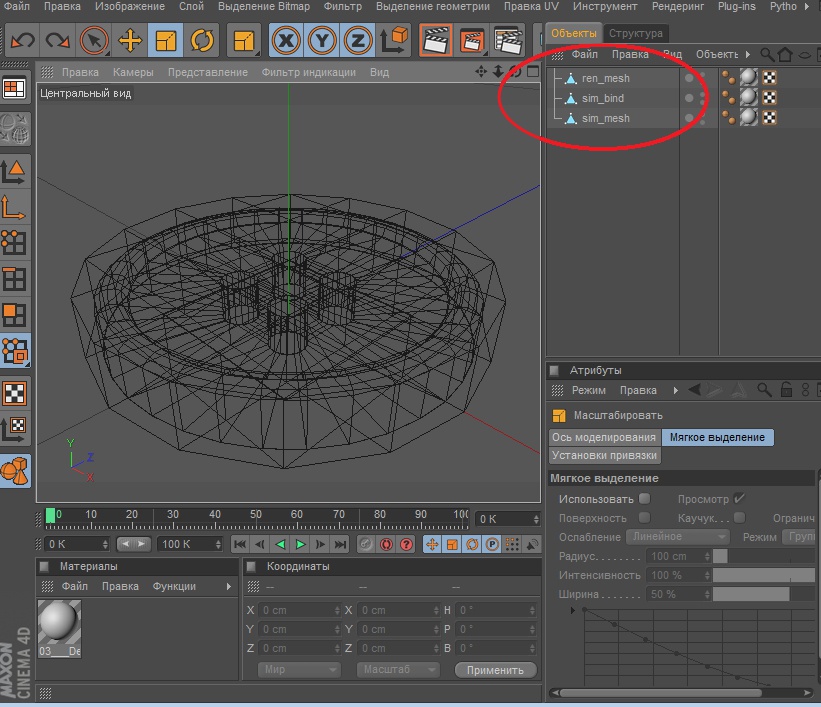The height and width of the screenshot is (707, 821).
Task: Click the Установки привязки button
Action: pyautogui.click(x=605, y=455)
